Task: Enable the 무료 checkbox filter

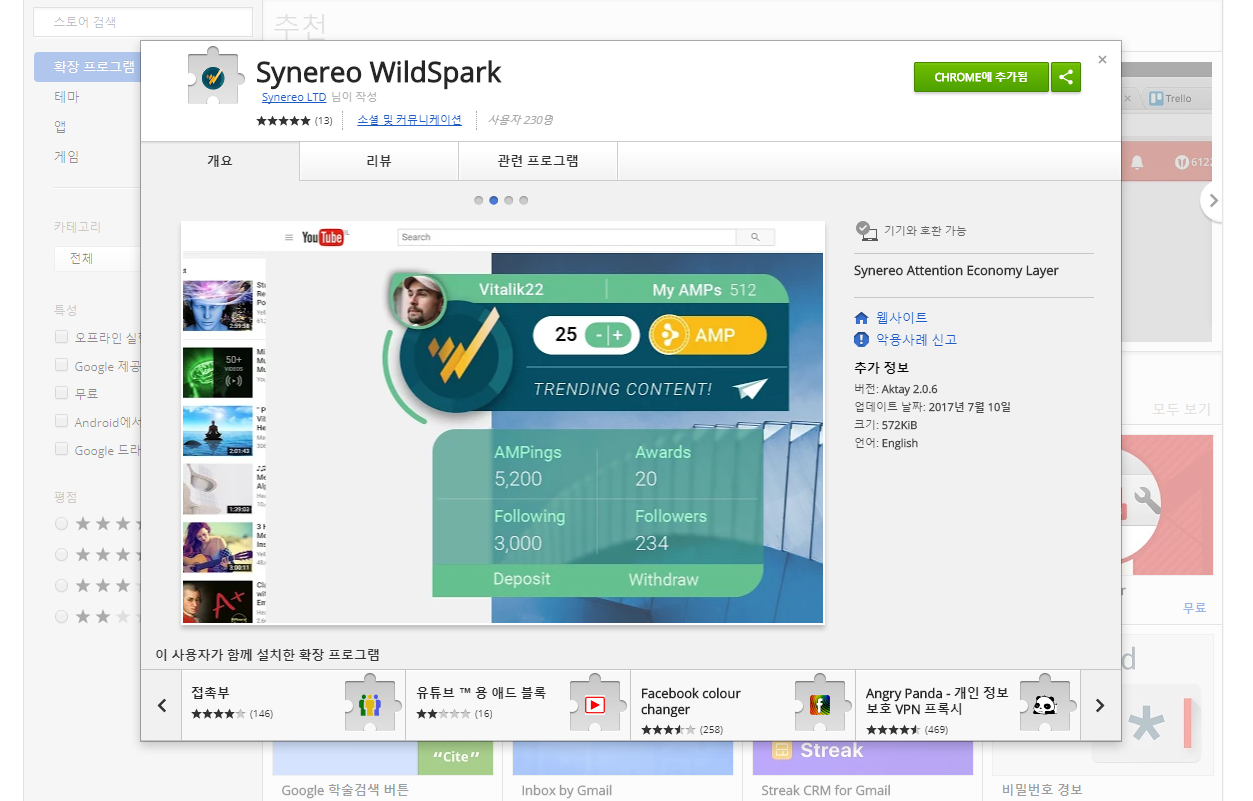Action: coord(62,393)
